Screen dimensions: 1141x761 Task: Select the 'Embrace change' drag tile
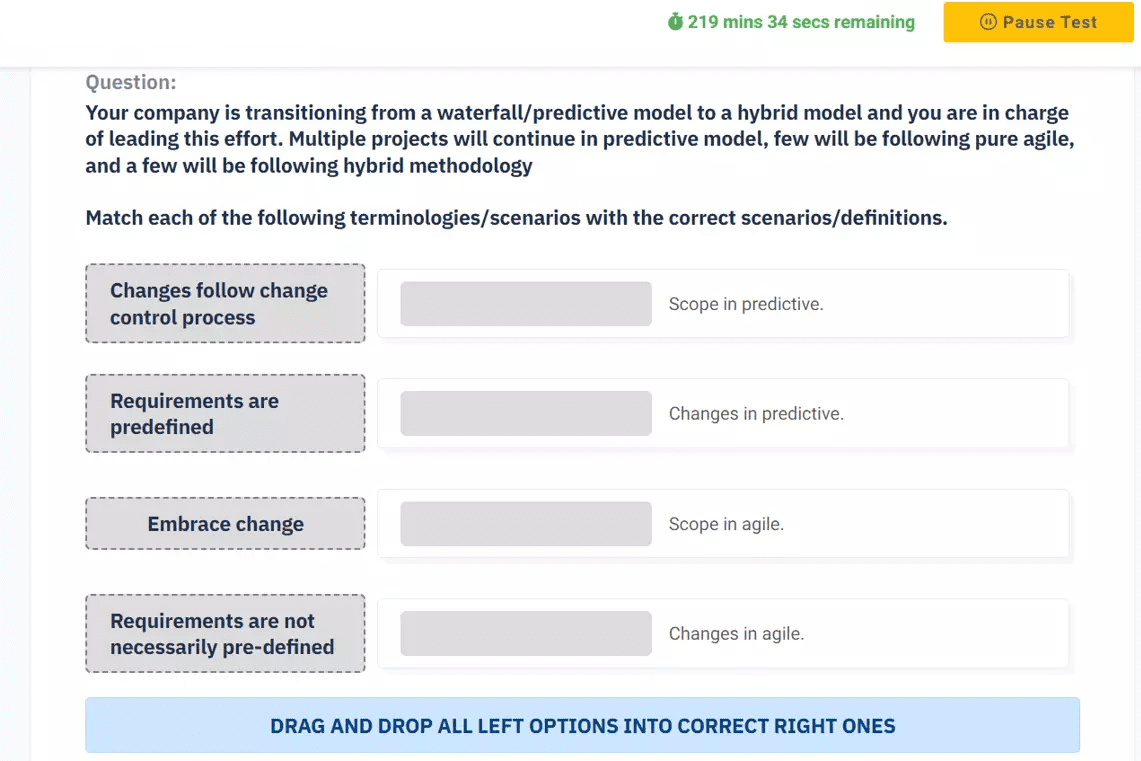point(225,523)
